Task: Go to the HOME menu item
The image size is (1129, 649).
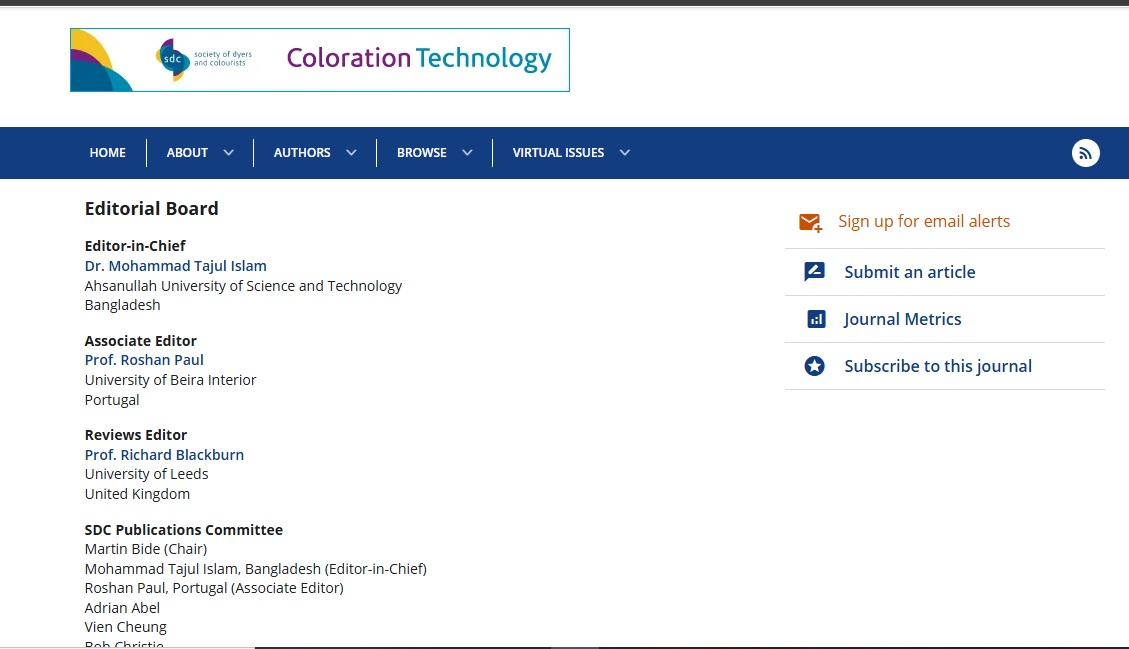Action: 107,153
